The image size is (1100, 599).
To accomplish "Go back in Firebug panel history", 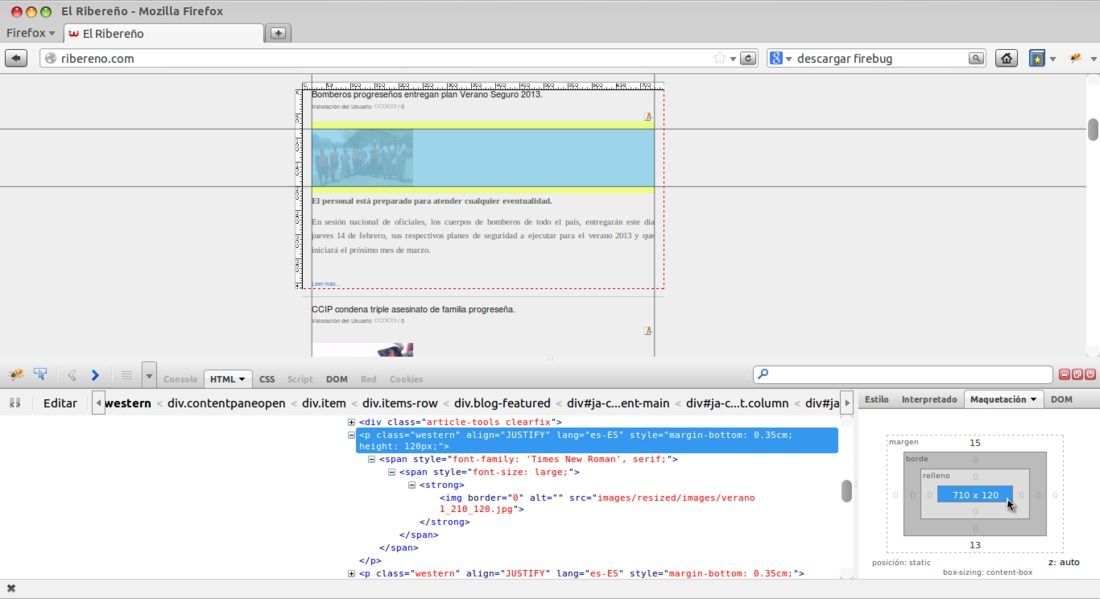I will (72, 375).
